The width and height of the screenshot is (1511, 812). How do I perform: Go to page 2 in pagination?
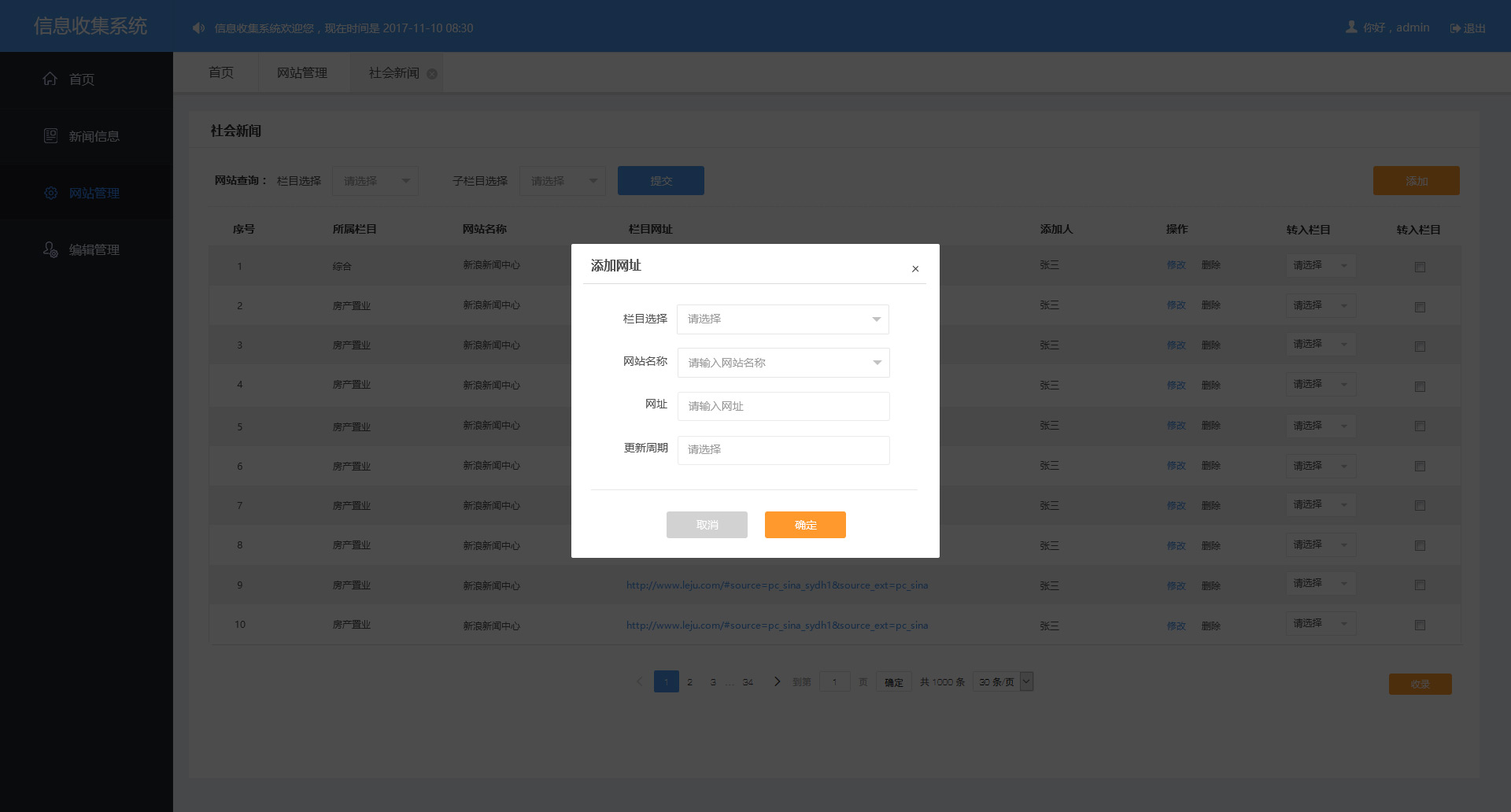(690, 682)
